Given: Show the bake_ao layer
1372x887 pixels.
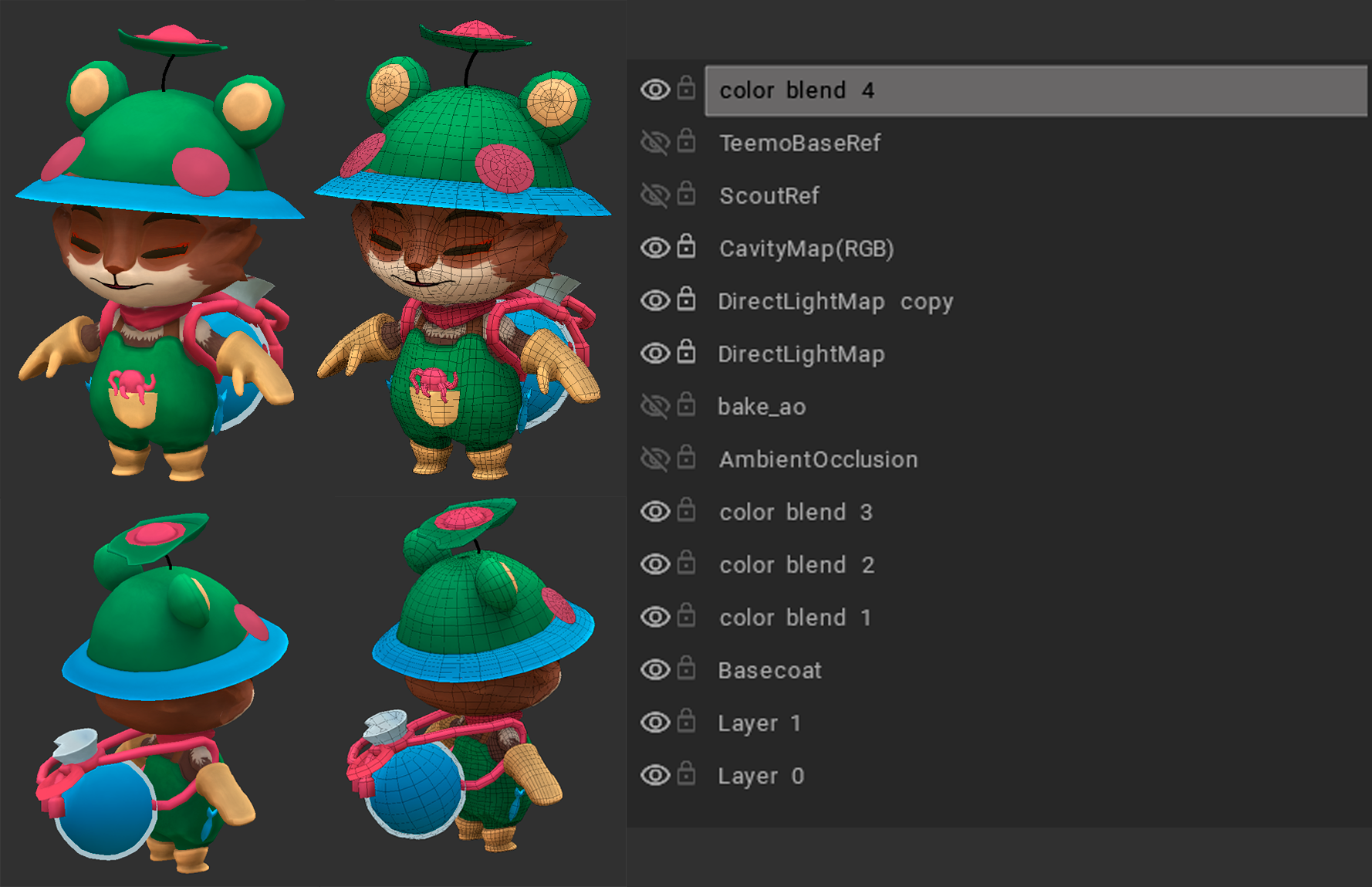Looking at the screenshot, I should (x=655, y=406).
